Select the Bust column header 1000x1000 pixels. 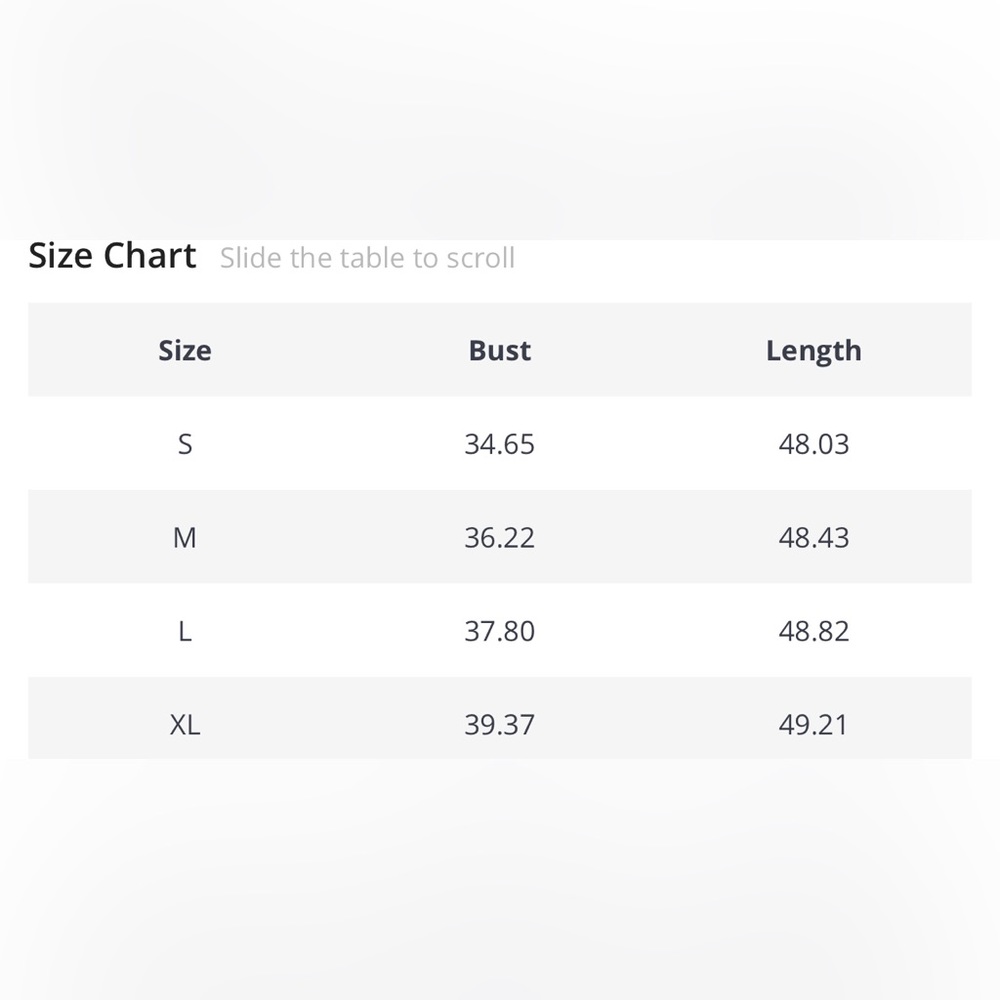tap(499, 350)
